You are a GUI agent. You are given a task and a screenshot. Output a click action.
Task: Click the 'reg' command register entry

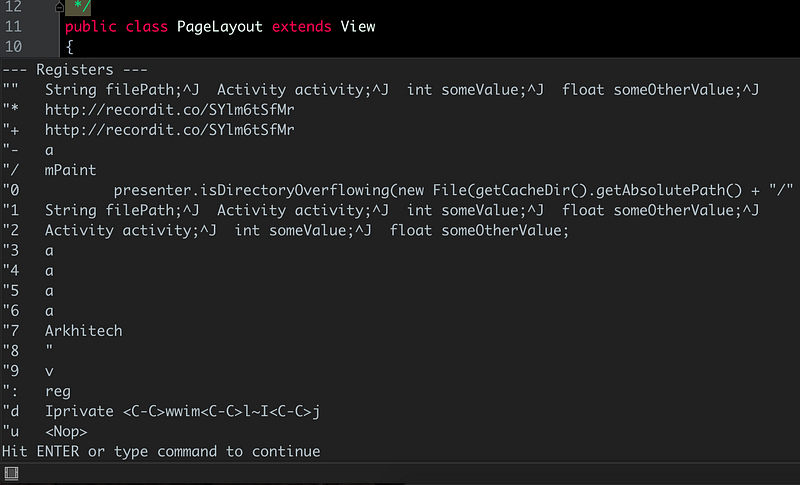(x=58, y=392)
